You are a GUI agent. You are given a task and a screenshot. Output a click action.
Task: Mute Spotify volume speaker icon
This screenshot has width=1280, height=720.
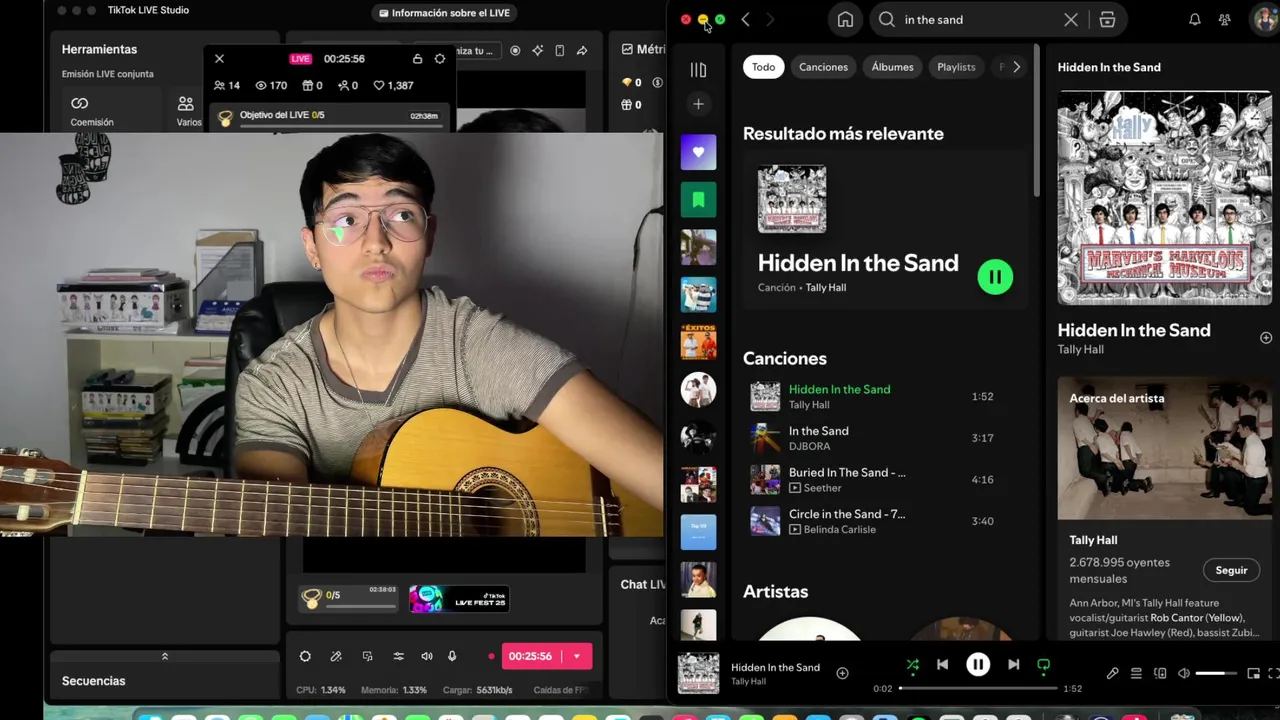(1184, 674)
